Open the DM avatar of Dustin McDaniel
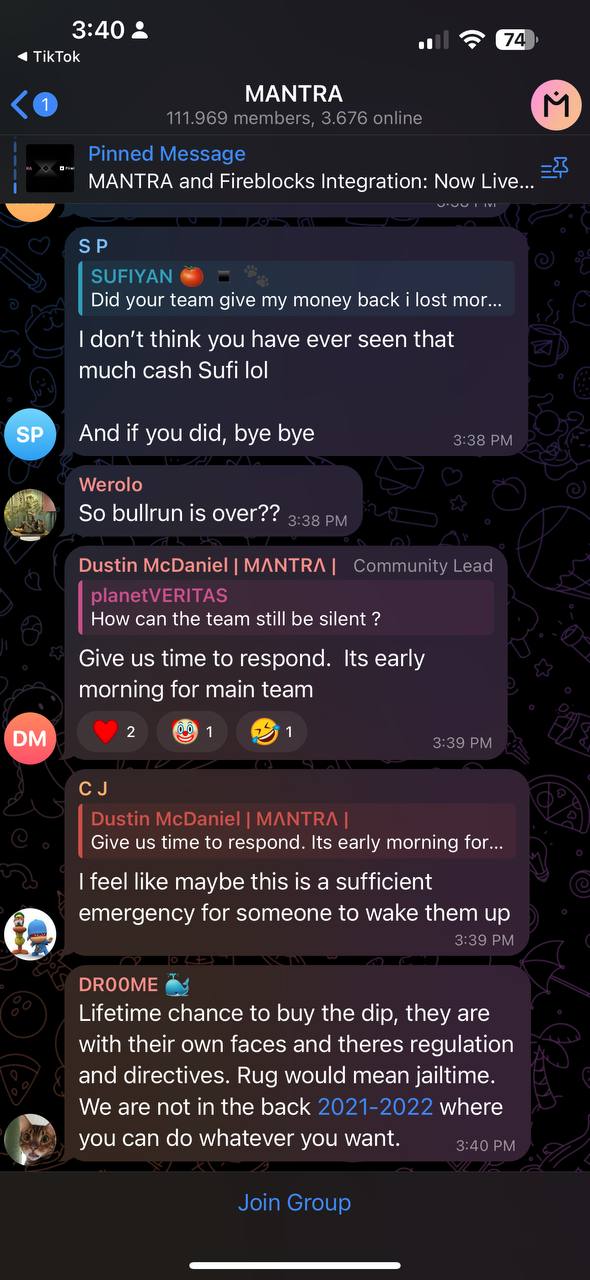 click(30, 738)
